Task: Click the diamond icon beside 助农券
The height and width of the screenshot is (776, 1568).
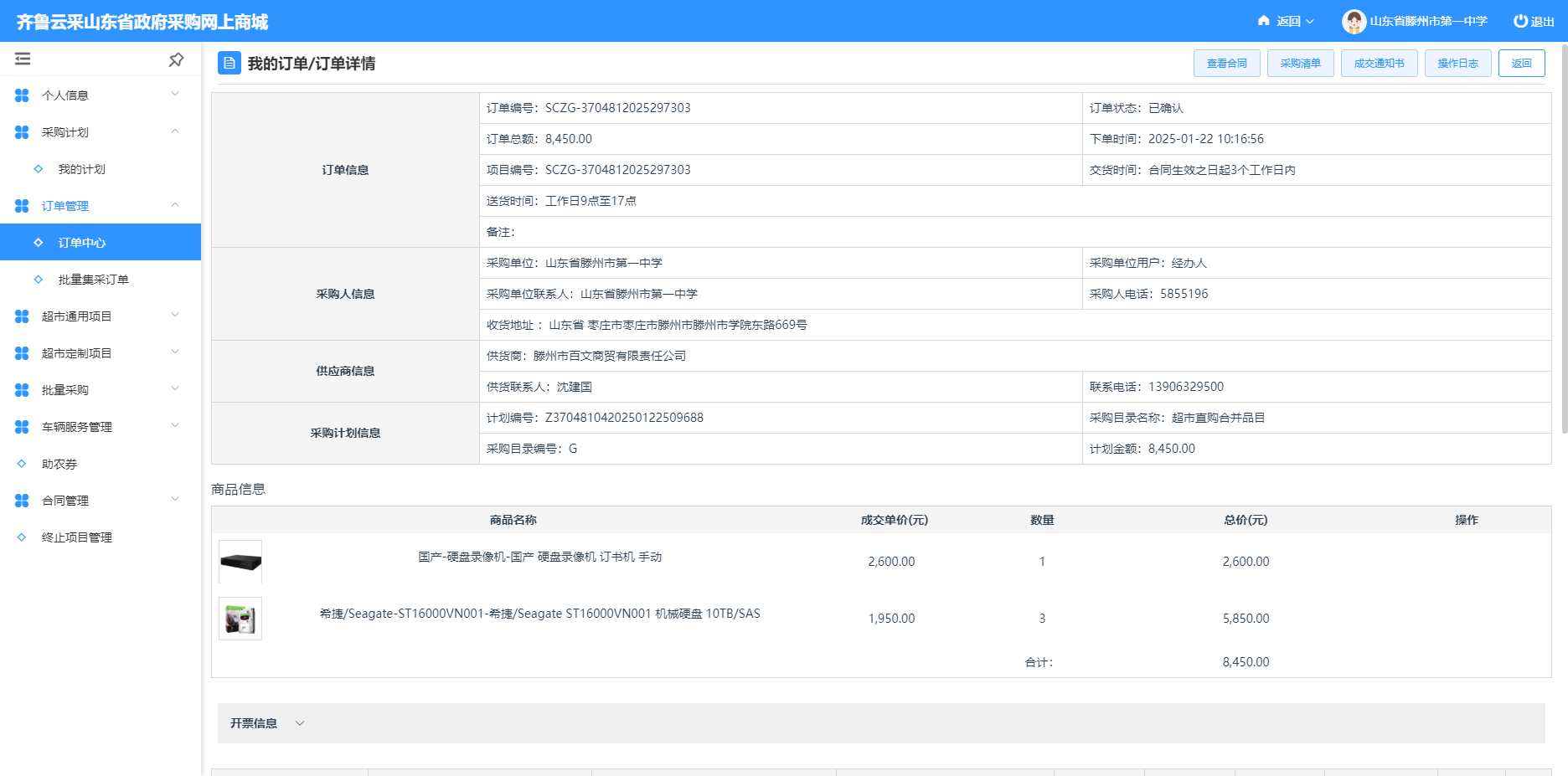Action: click(22, 464)
